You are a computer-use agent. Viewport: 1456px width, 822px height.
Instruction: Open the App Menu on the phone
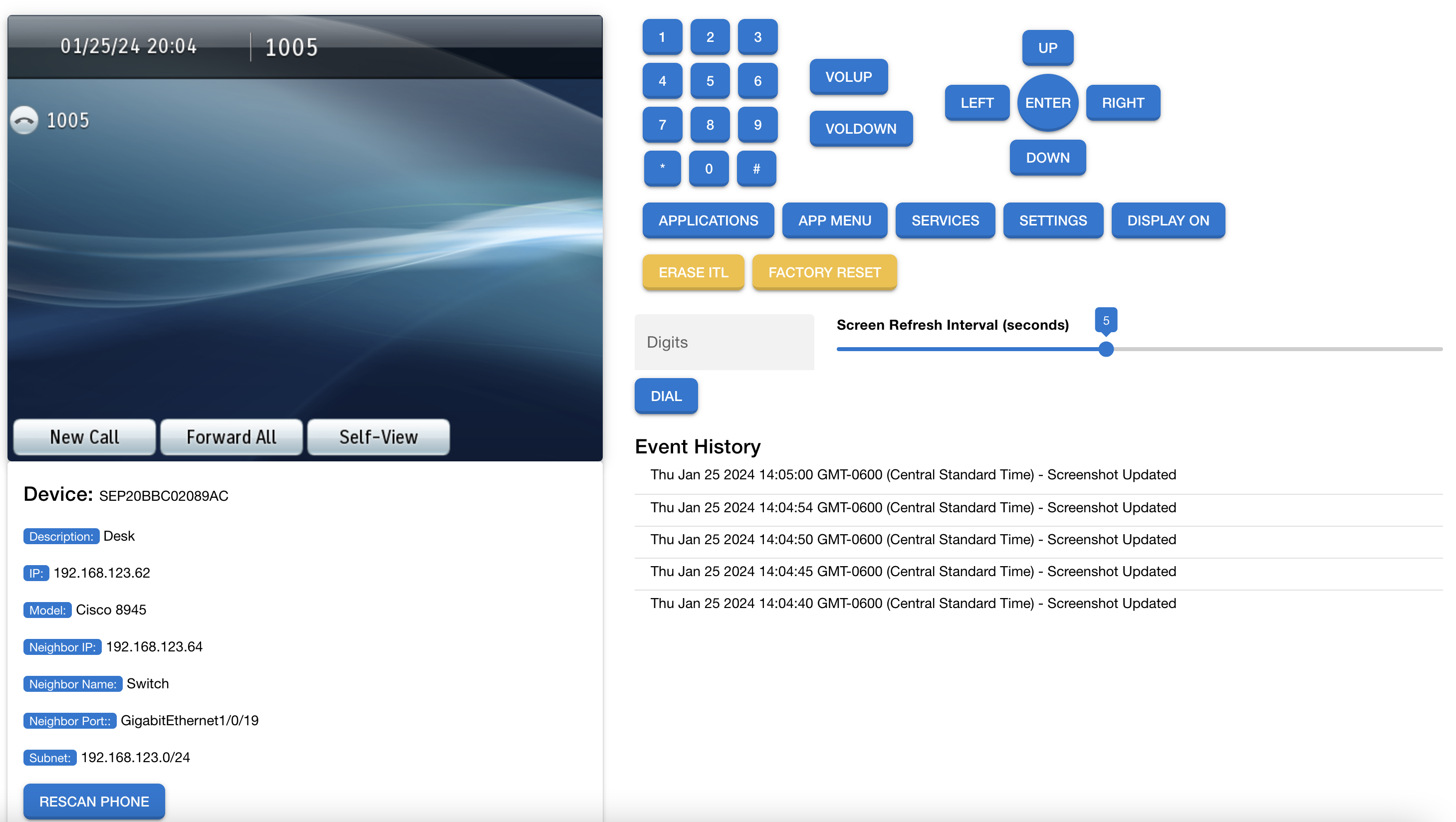tap(835, 220)
